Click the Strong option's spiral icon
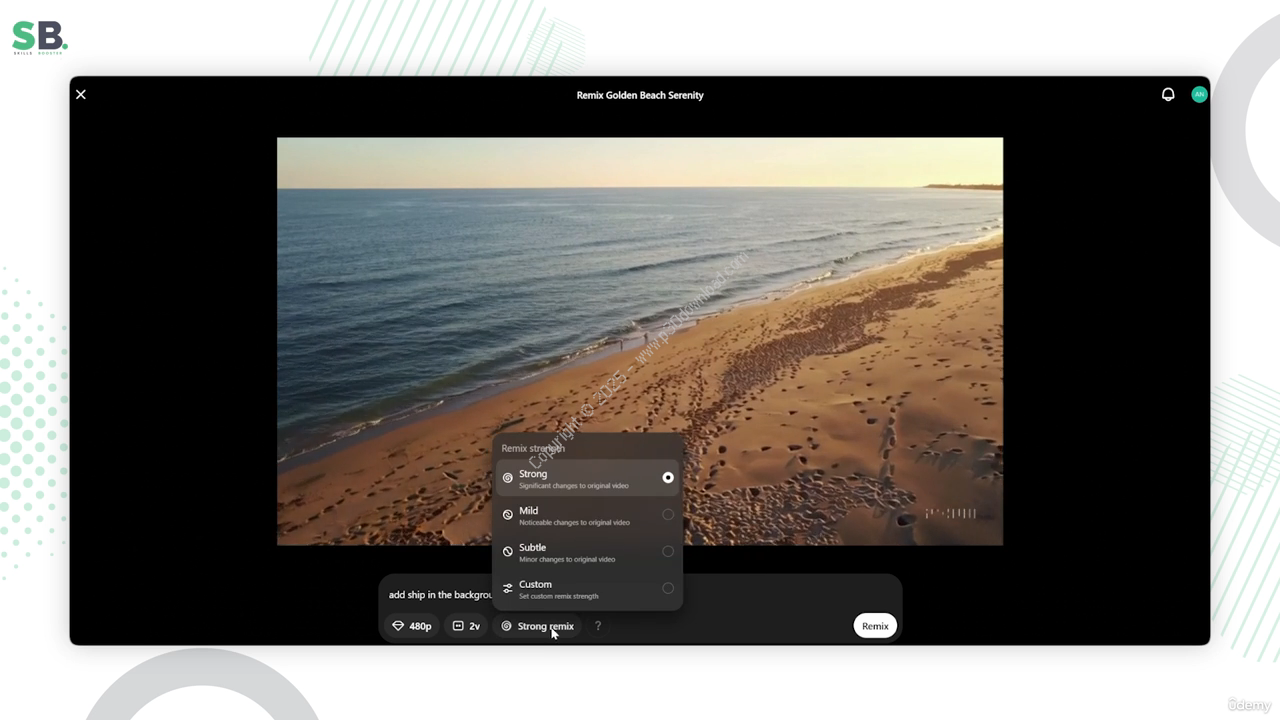Image resolution: width=1280 pixels, height=720 pixels. (508, 478)
